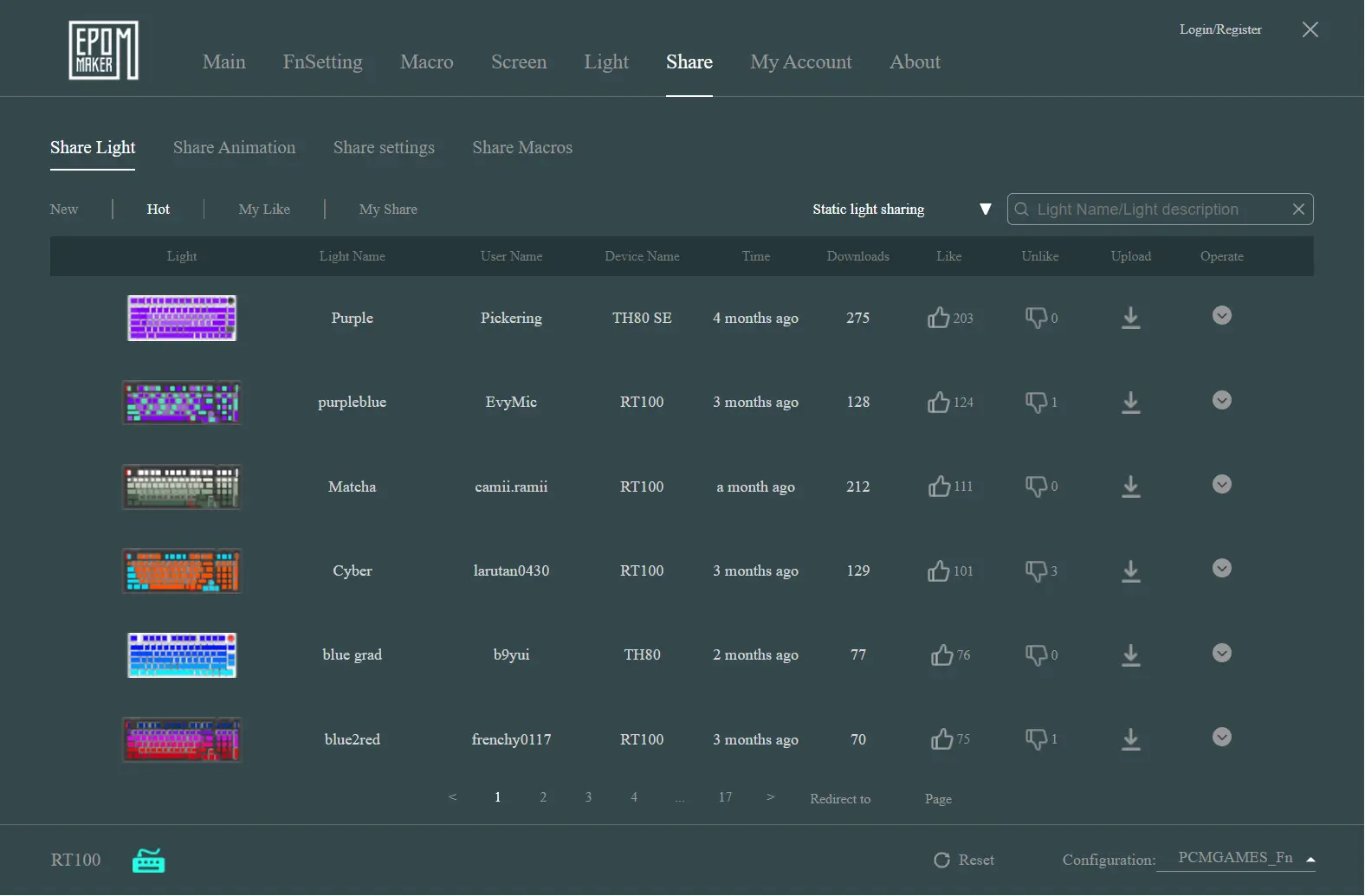Dislike the blue grad light preset
The width and height of the screenshot is (1365, 896).
[1036, 654]
